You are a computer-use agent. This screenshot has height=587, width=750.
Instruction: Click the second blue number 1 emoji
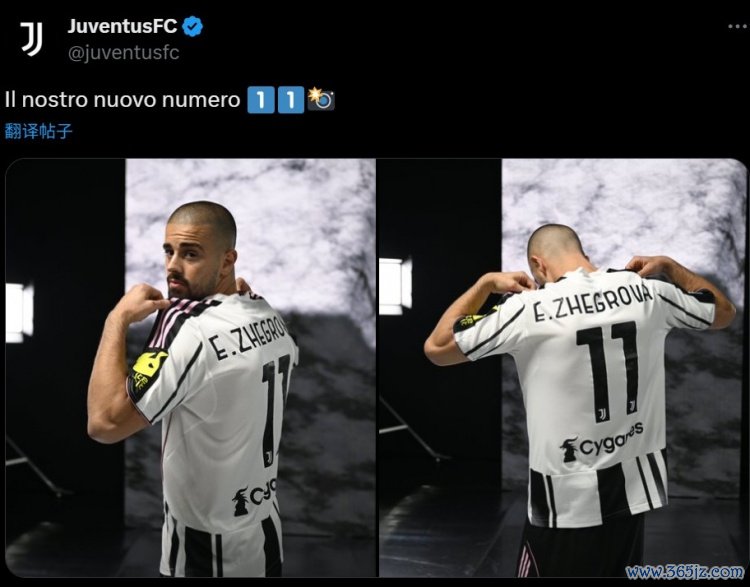click(x=291, y=100)
